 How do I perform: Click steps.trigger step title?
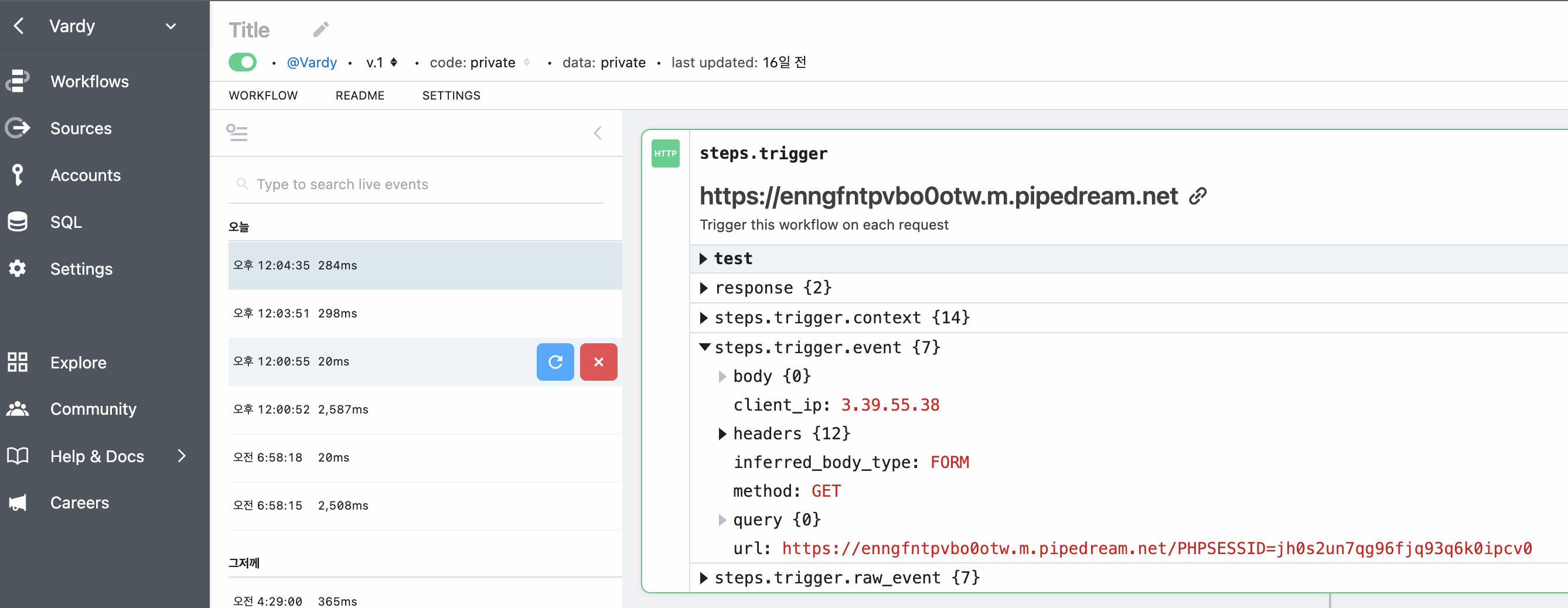tap(763, 153)
